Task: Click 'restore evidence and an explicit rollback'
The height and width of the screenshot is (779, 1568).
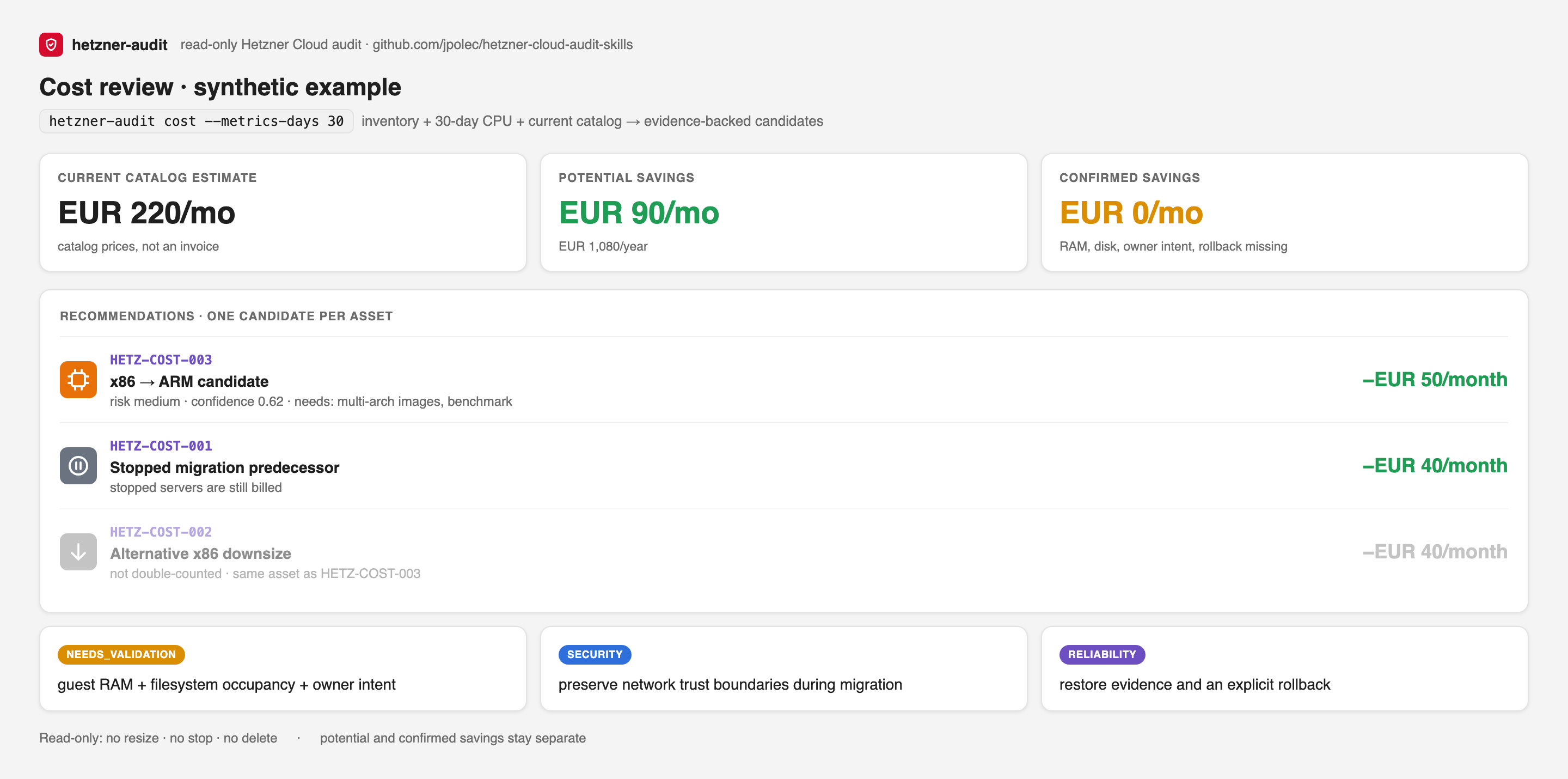Action: click(x=1195, y=685)
